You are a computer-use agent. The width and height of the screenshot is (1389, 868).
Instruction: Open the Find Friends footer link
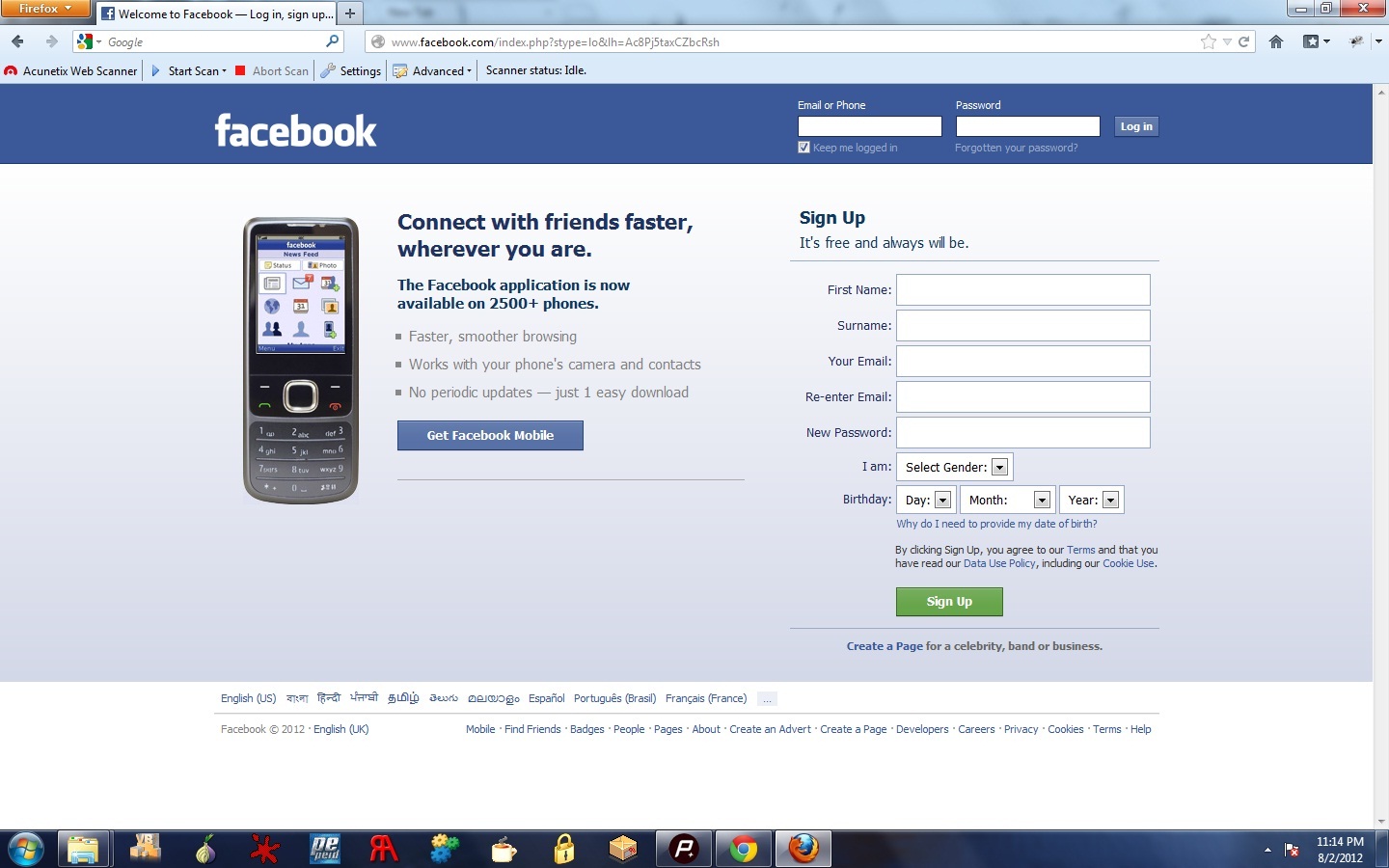click(x=532, y=729)
